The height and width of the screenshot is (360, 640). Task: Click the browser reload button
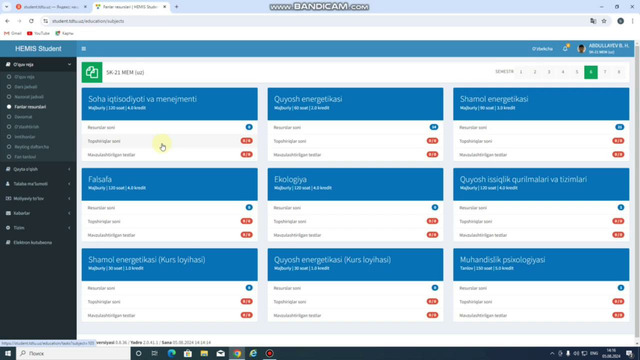point(31,21)
